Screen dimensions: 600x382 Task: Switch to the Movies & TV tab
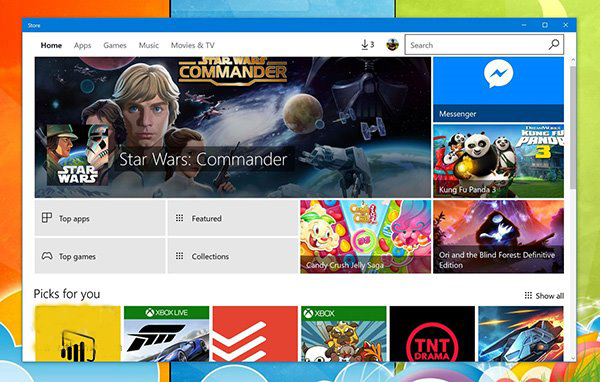tap(192, 45)
